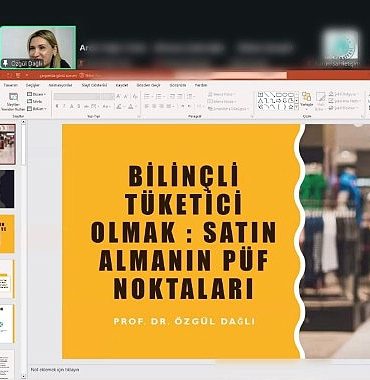Open the Yardım ribbon tab
370x380 pixels.
coord(201,85)
